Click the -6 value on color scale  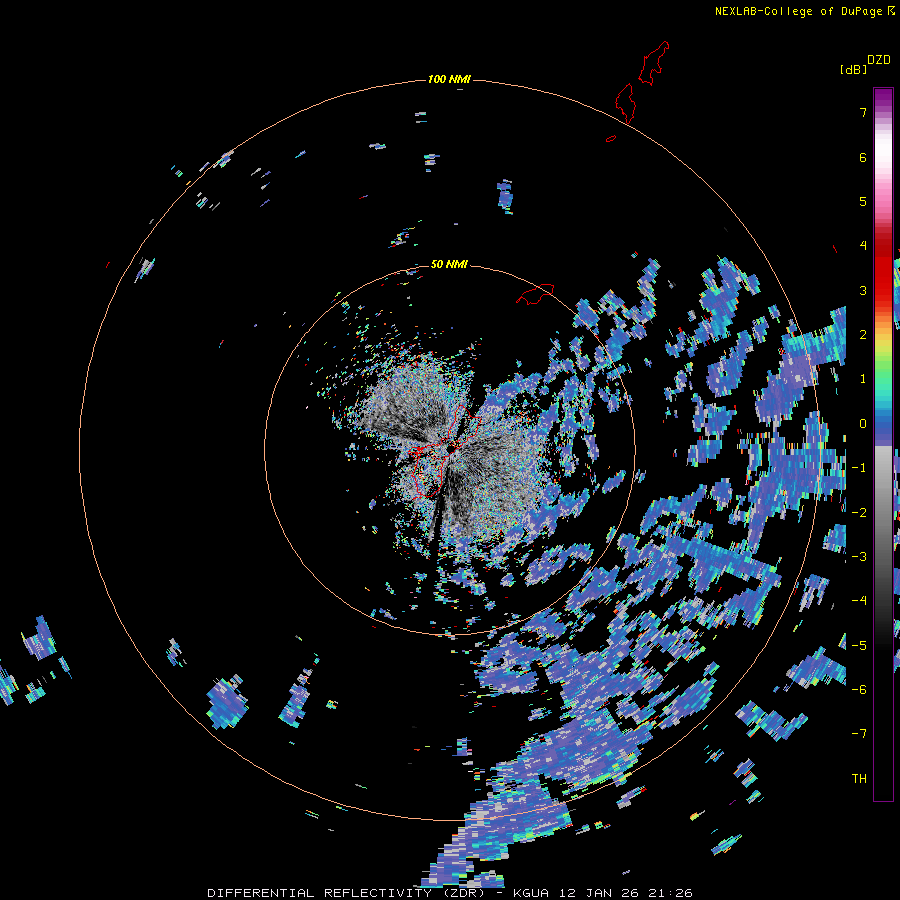pyautogui.click(x=859, y=690)
